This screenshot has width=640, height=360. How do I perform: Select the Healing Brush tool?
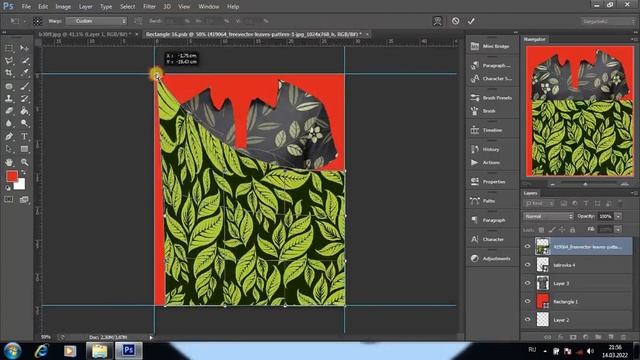(9, 86)
